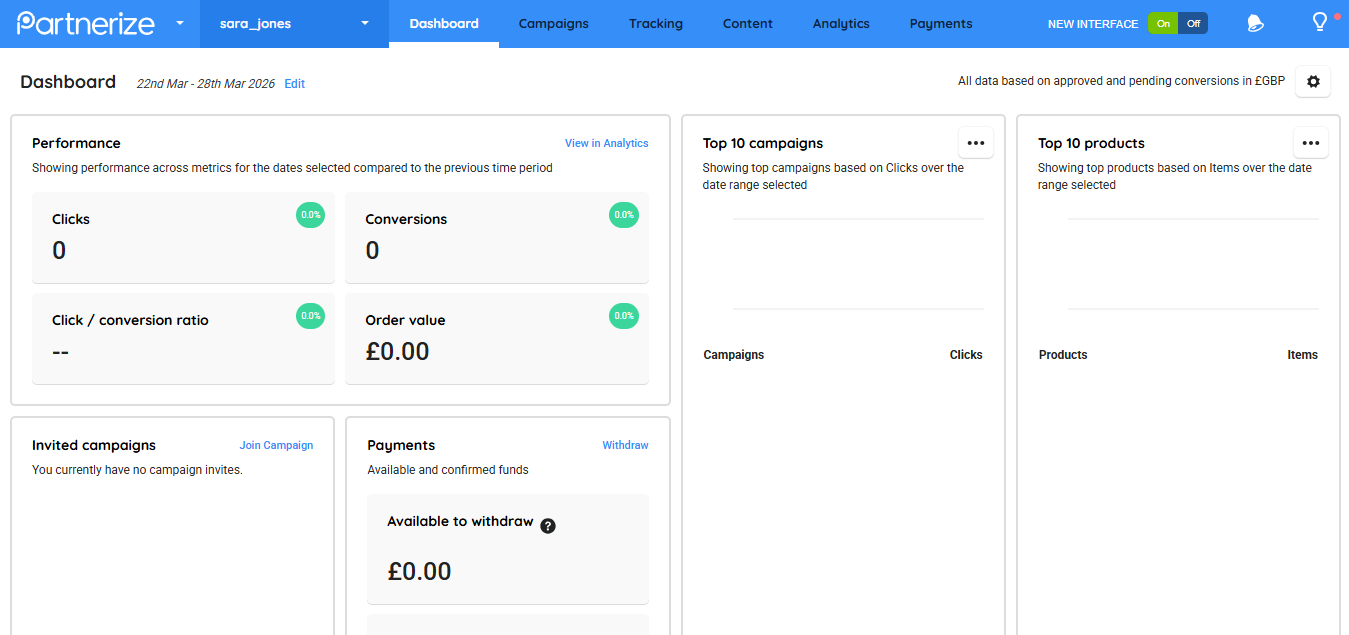The width and height of the screenshot is (1349, 635).
Task: Click the Top 10 campaigns heading
Action: pyautogui.click(x=763, y=143)
